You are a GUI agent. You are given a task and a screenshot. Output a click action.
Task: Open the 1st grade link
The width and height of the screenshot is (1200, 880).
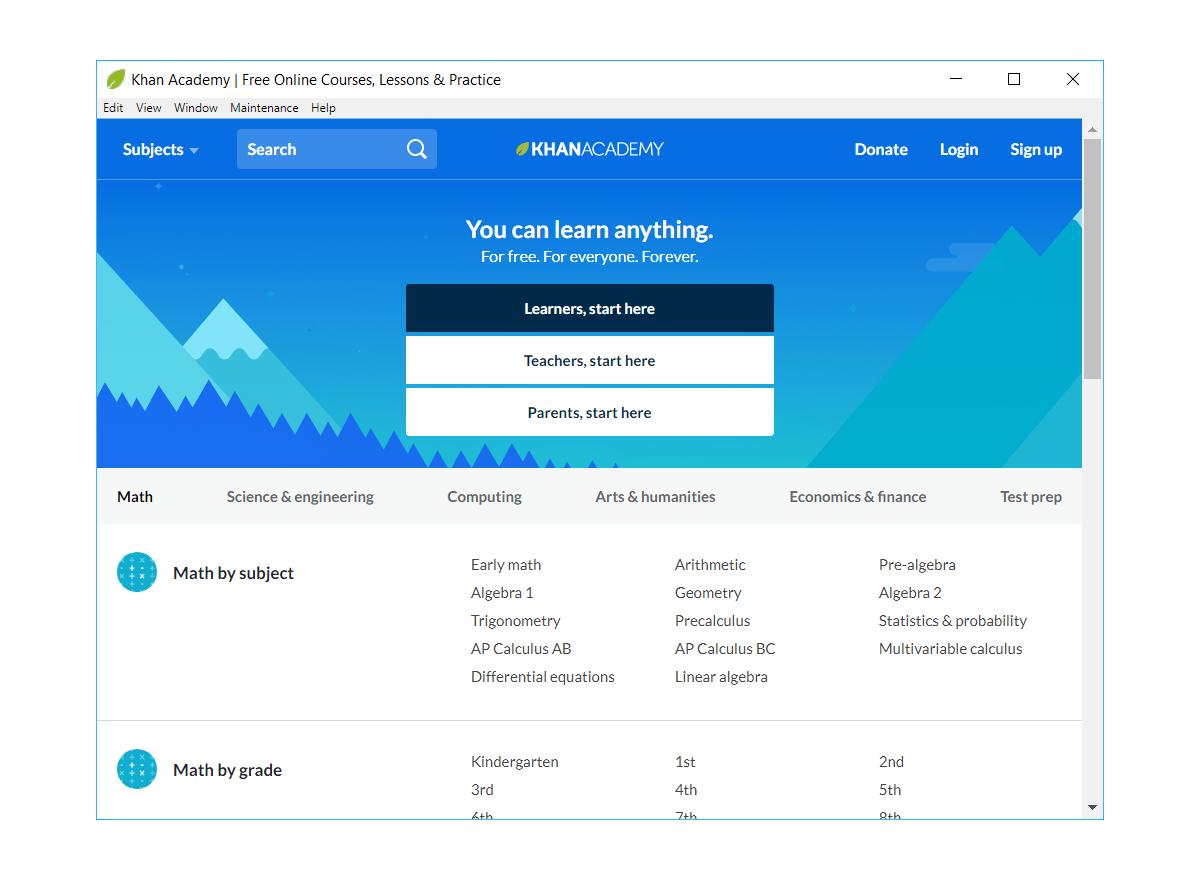(685, 762)
